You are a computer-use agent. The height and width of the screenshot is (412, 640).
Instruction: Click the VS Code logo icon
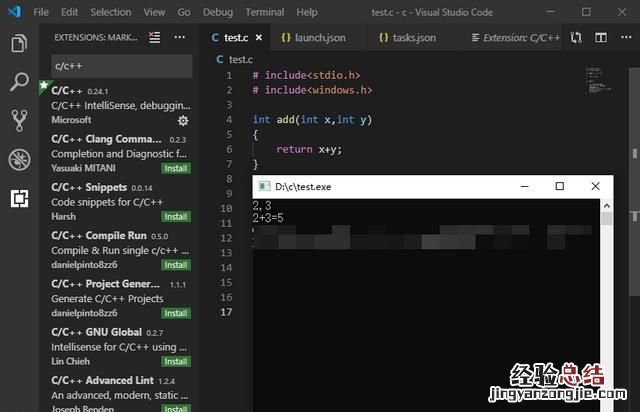14,11
